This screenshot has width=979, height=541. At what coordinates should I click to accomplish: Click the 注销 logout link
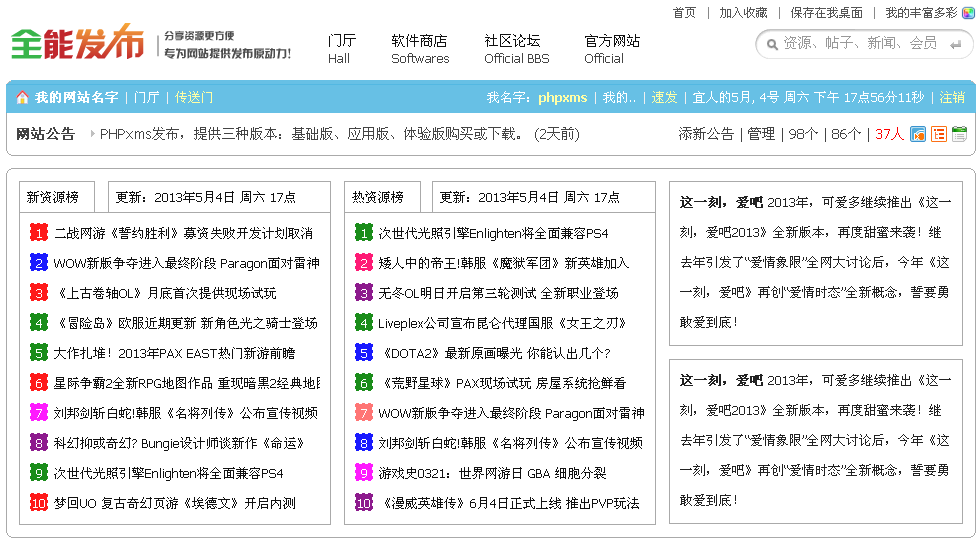(x=952, y=98)
